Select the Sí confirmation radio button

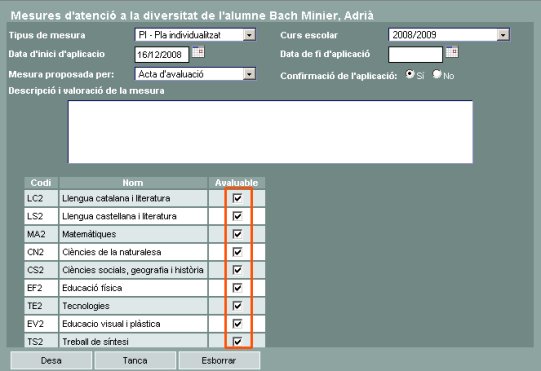(x=410, y=74)
